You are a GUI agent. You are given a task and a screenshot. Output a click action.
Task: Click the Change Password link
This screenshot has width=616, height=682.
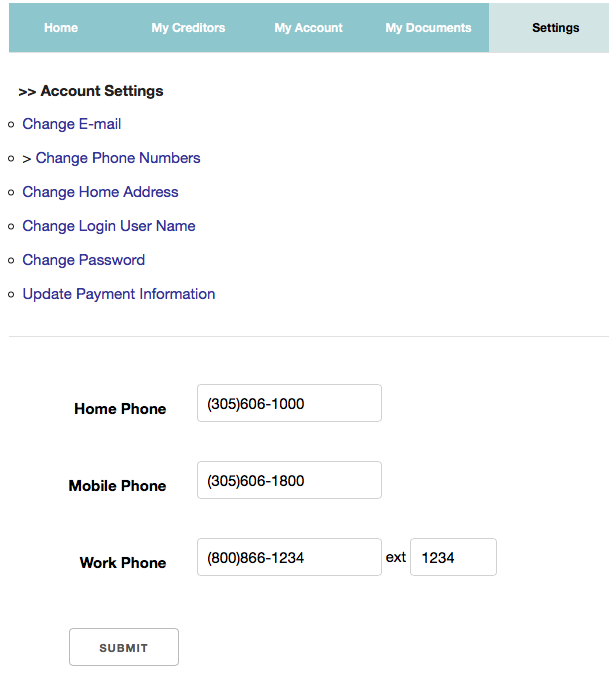tap(84, 260)
